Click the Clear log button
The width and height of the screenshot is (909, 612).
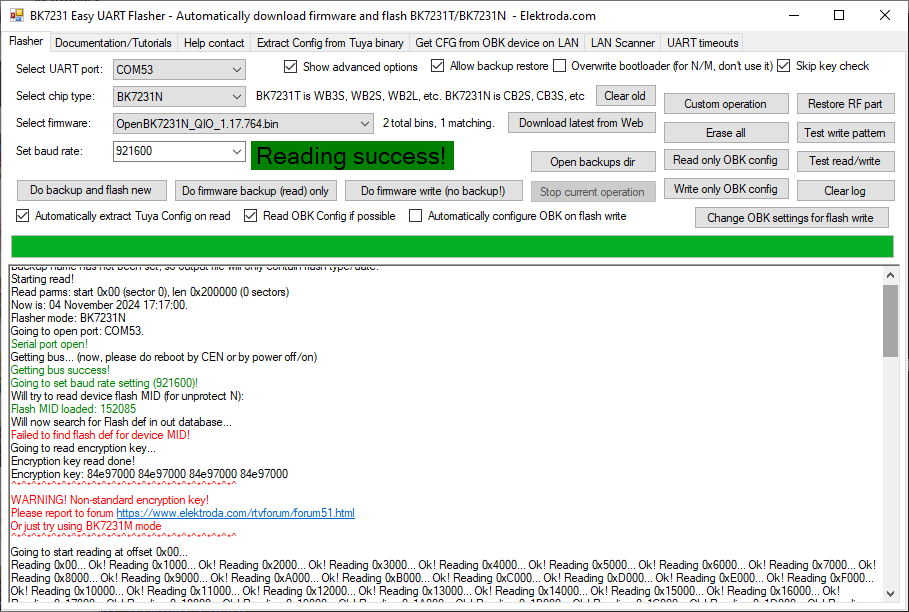(845, 191)
